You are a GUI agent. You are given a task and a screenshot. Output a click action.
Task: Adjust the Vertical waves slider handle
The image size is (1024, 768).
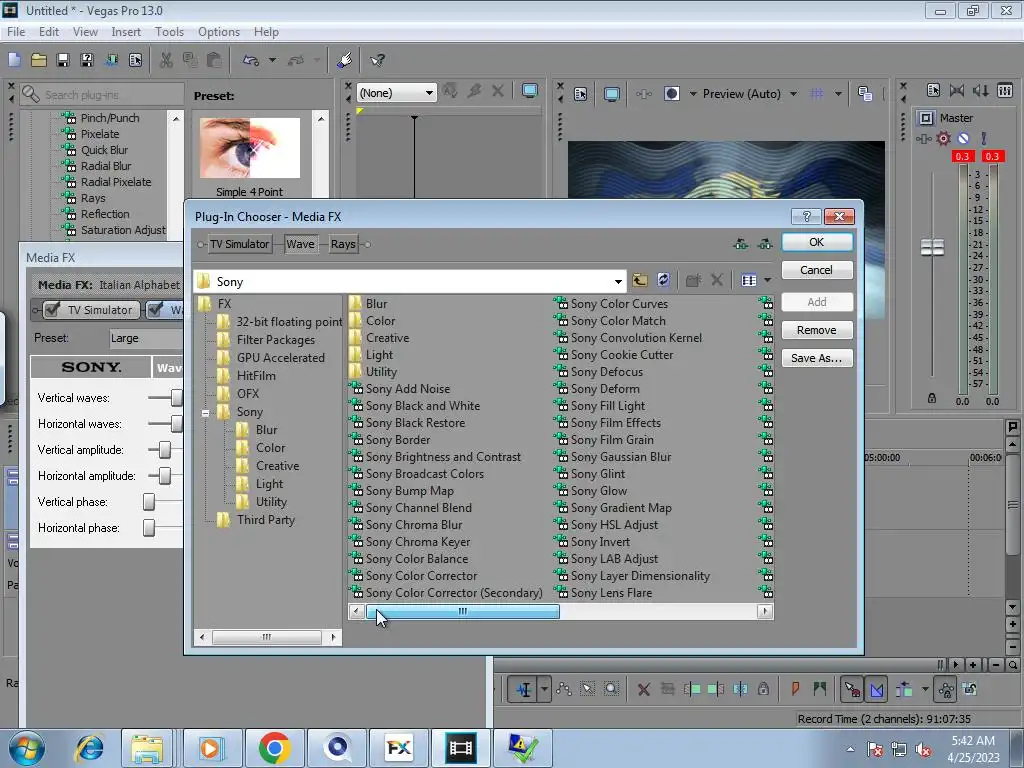(177, 398)
